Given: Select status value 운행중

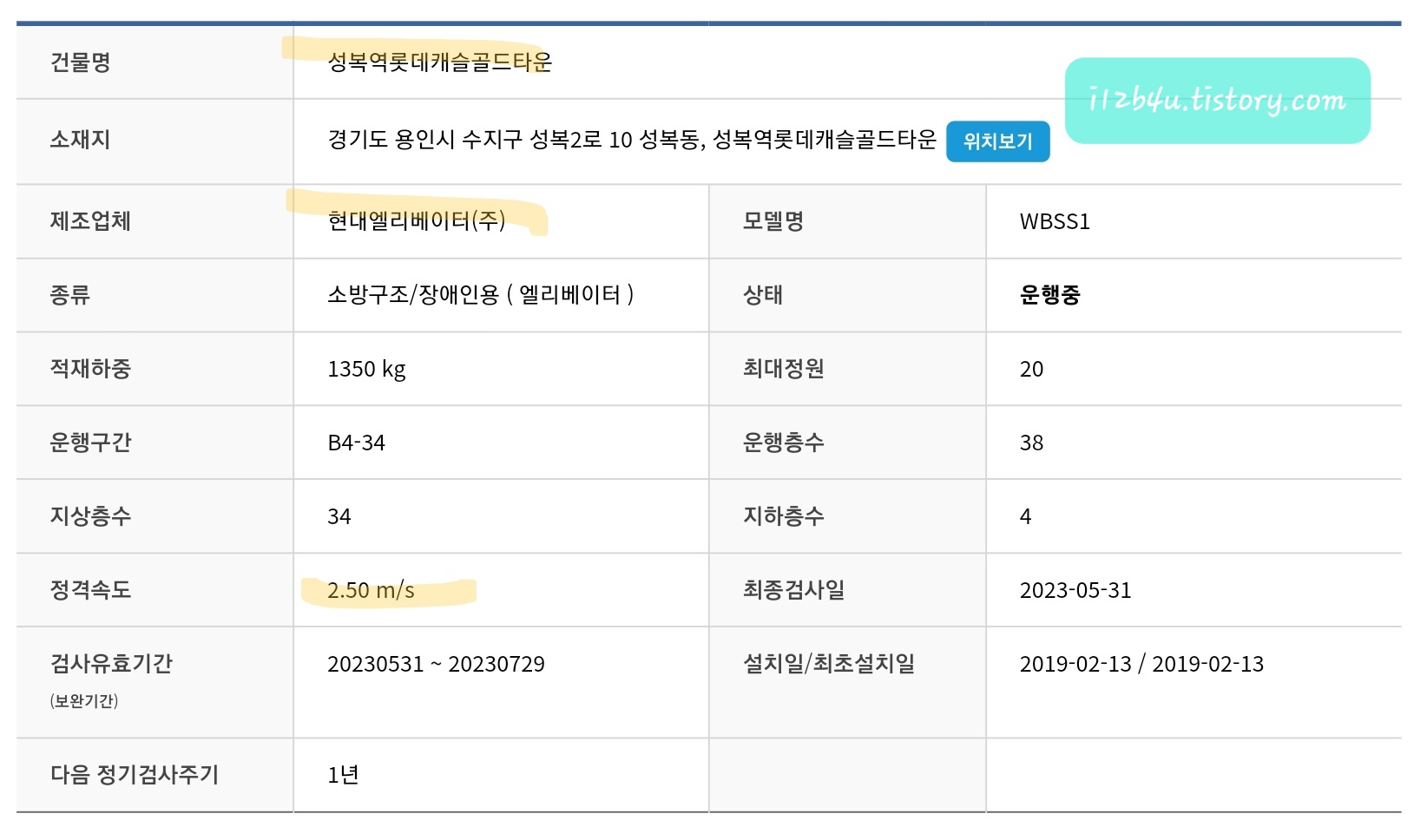Looking at the screenshot, I should [1050, 295].
